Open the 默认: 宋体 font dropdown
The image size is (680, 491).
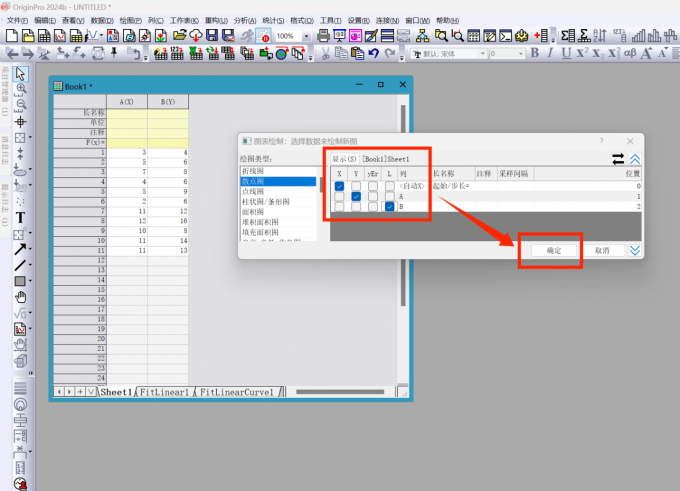(483, 54)
